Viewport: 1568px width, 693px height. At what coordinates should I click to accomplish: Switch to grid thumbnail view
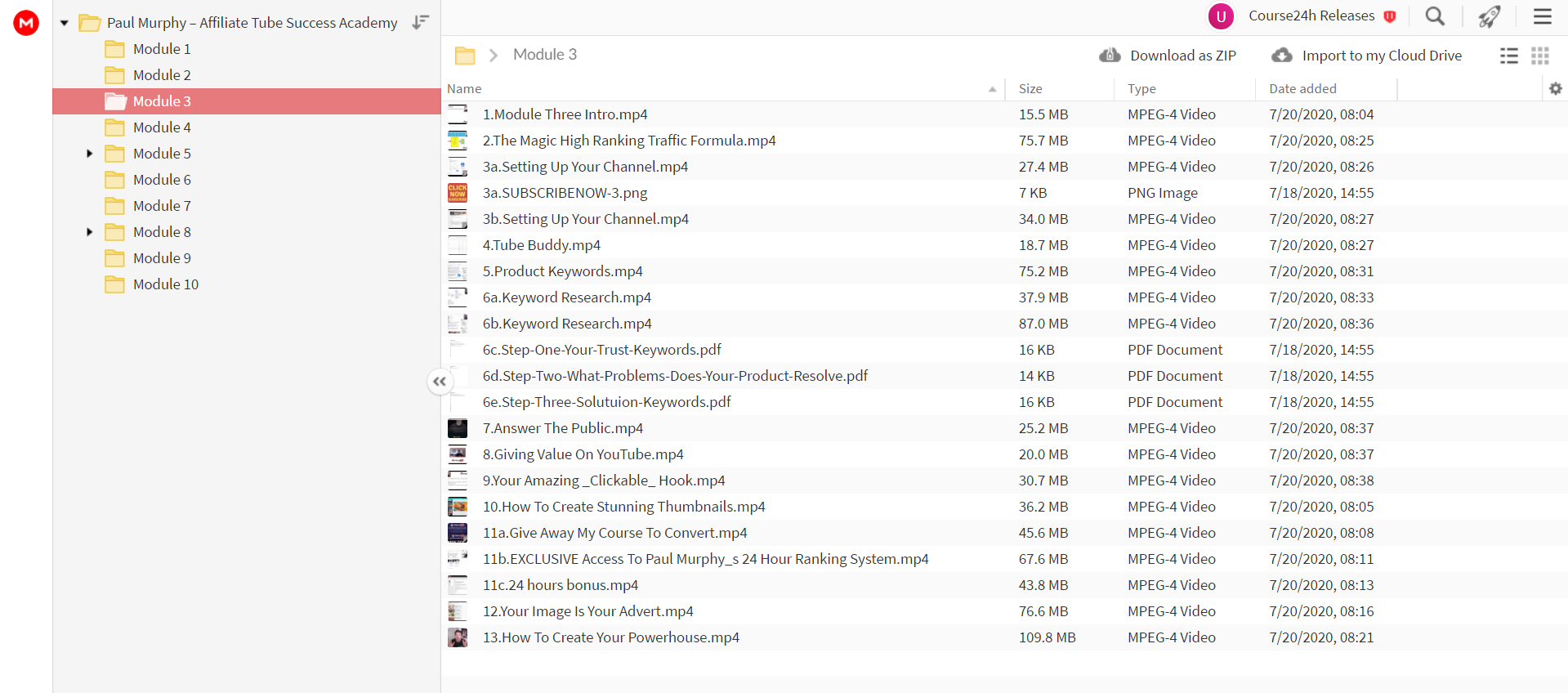click(x=1540, y=56)
